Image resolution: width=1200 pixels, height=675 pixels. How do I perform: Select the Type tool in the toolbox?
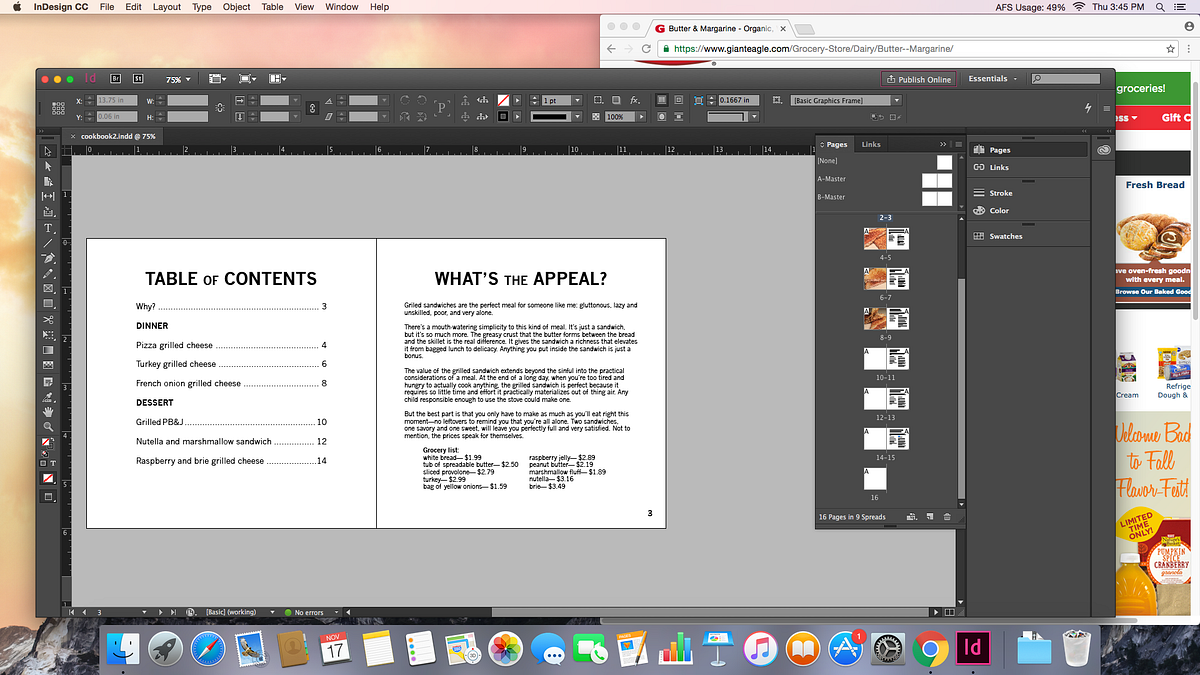pyautogui.click(x=47, y=228)
